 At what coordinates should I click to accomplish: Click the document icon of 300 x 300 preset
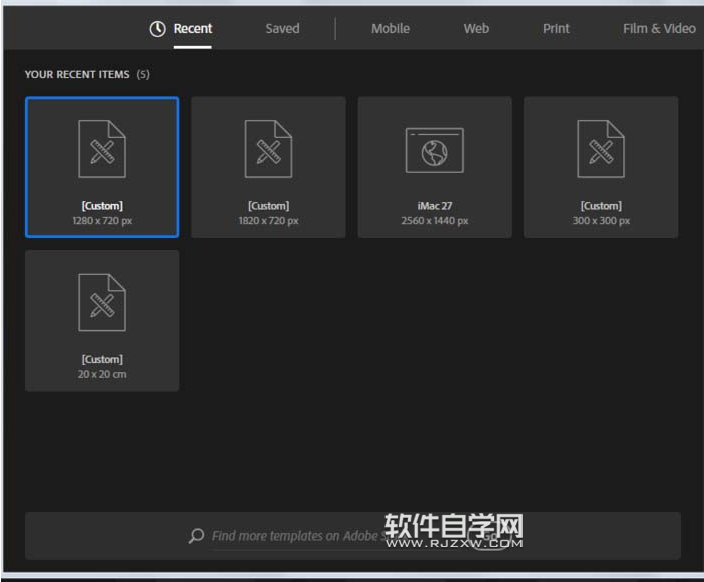[x=601, y=149]
